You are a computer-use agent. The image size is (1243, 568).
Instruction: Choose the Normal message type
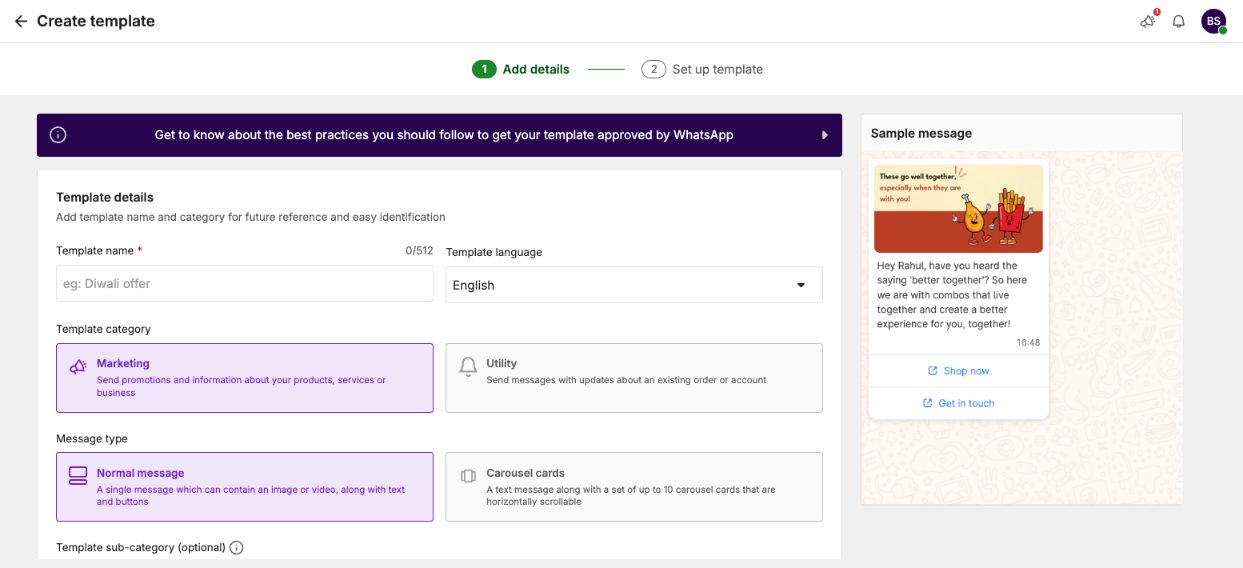[x=245, y=487]
